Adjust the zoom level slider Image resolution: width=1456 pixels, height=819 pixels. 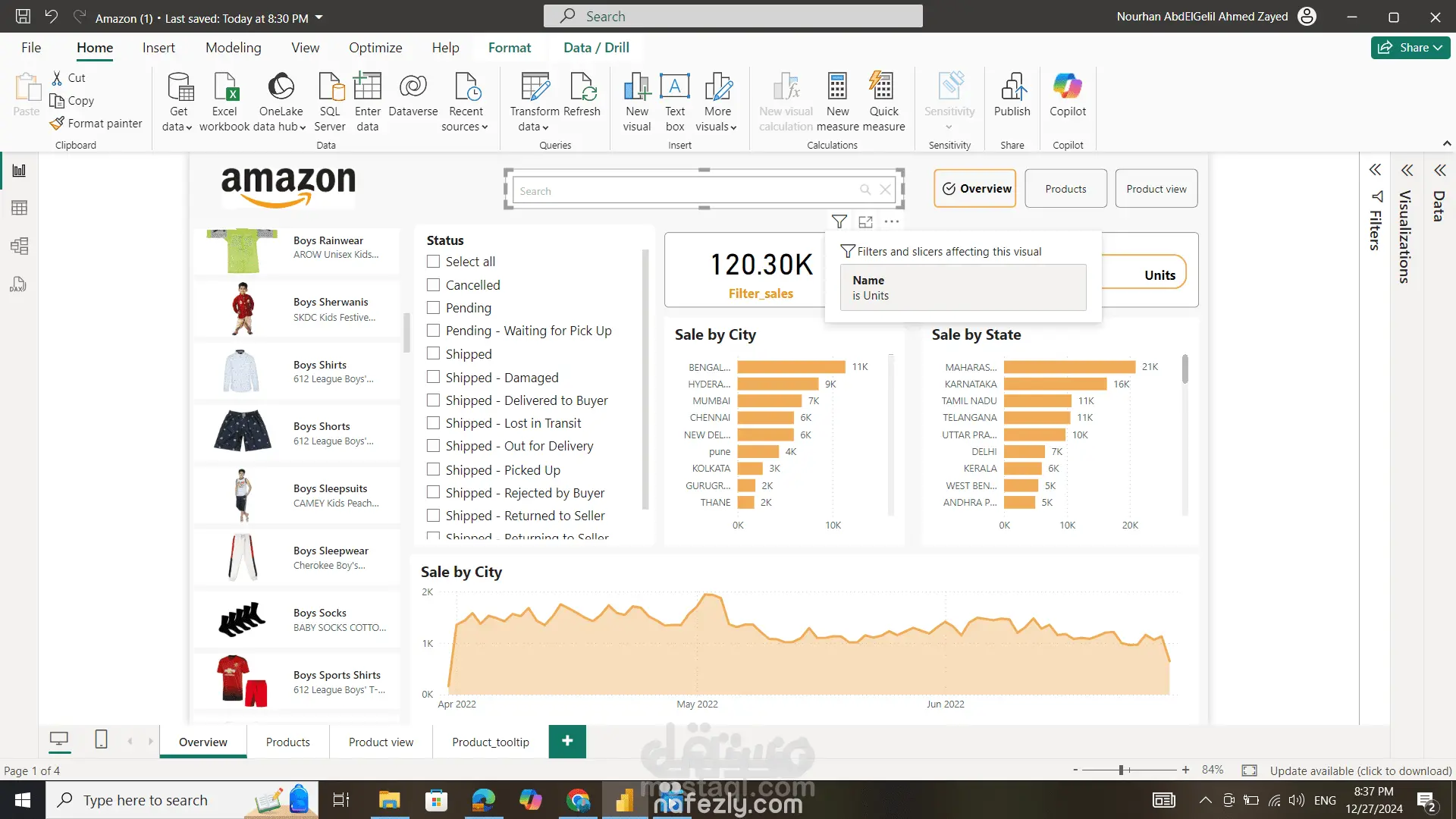1121,770
